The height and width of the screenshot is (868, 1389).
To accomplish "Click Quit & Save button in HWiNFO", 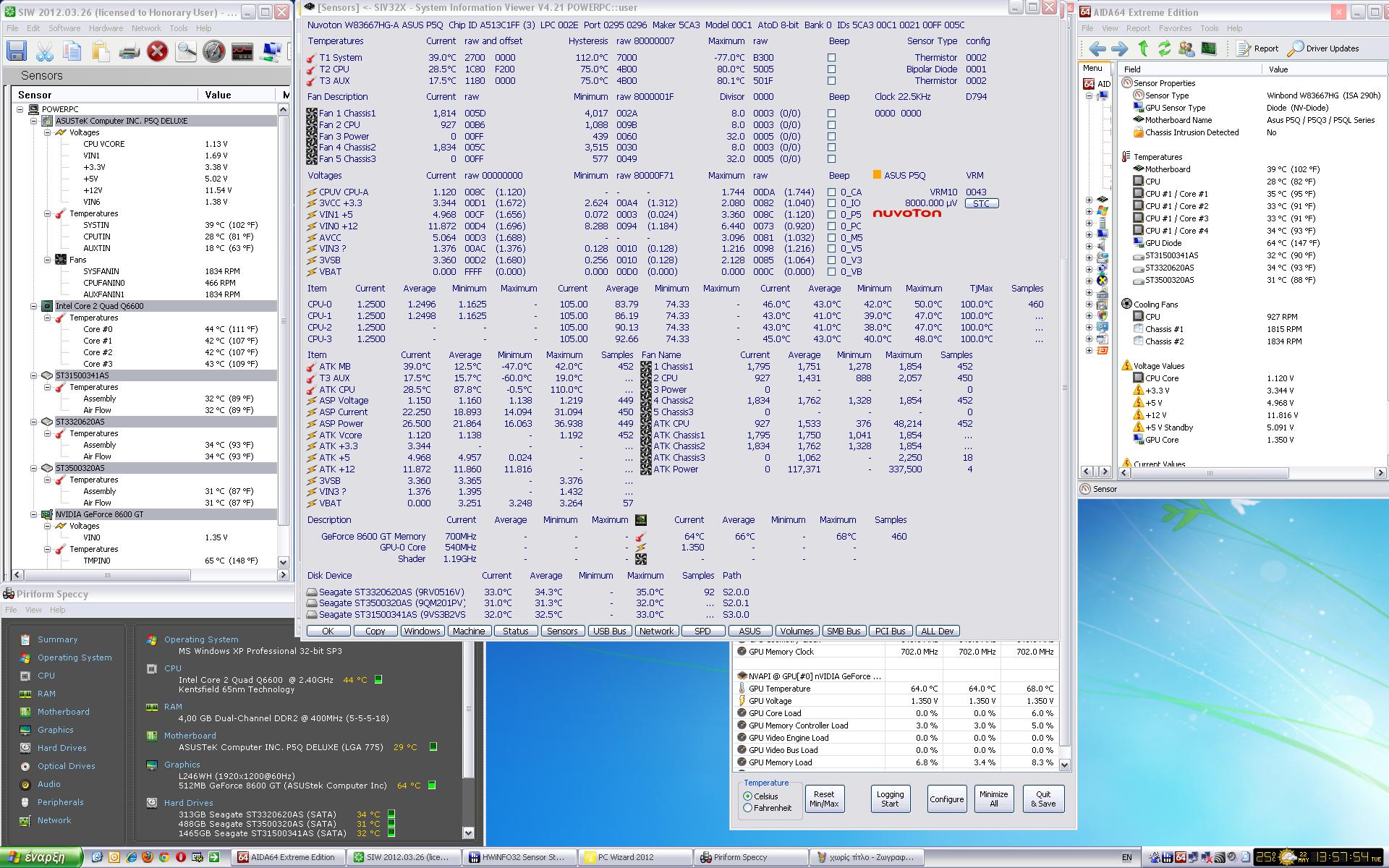I will coord(1043,799).
